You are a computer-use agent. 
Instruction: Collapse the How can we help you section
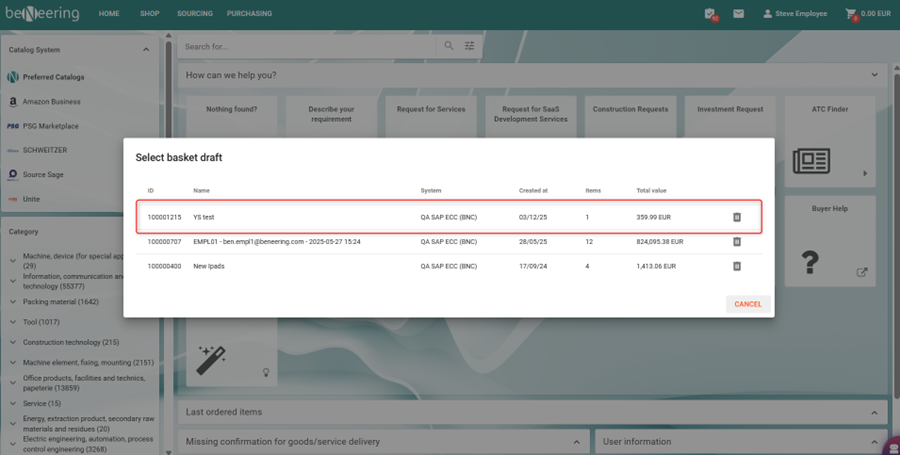click(875, 75)
